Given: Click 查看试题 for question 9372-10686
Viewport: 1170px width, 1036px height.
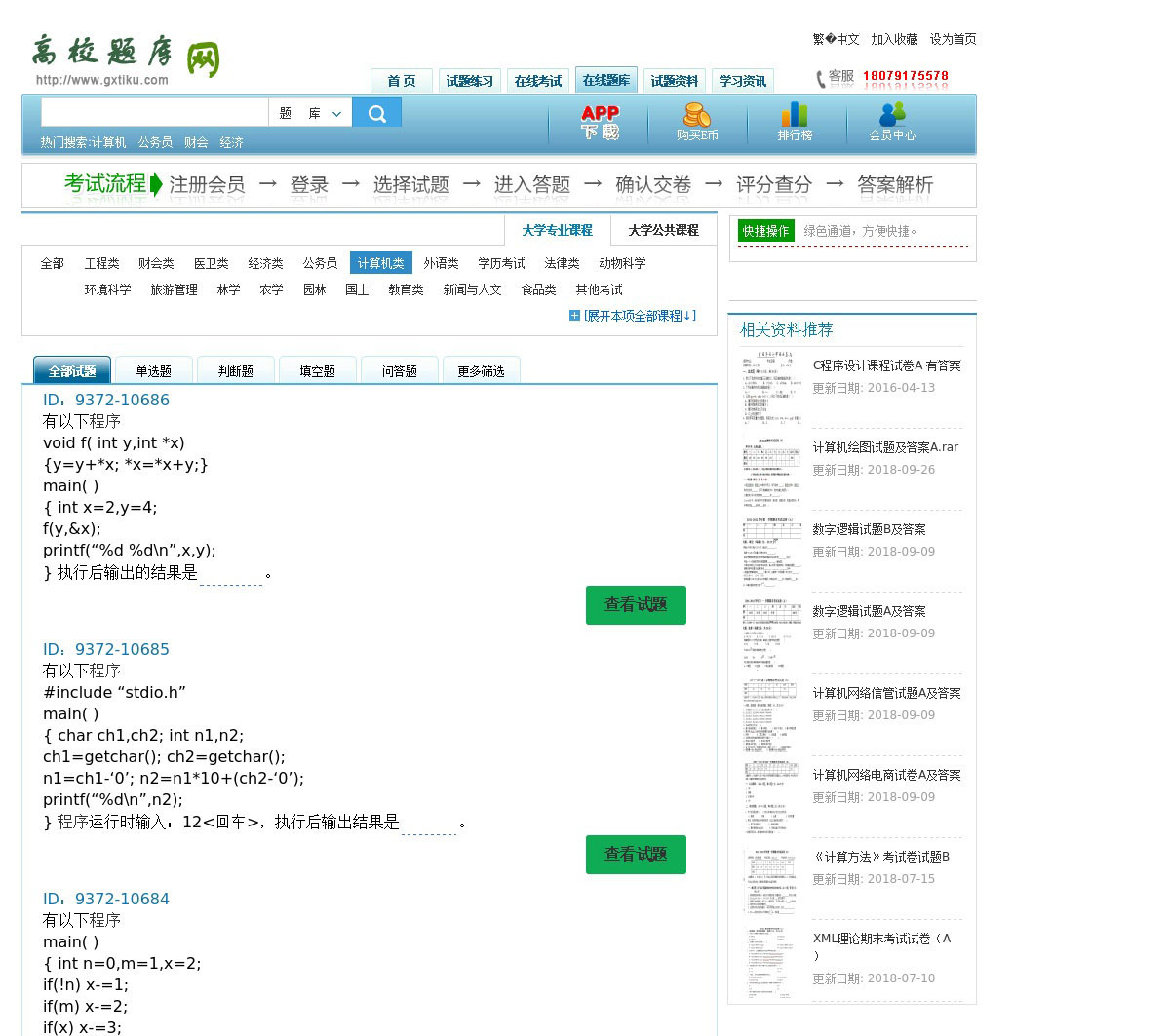Looking at the screenshot, I should click(636, 605).
